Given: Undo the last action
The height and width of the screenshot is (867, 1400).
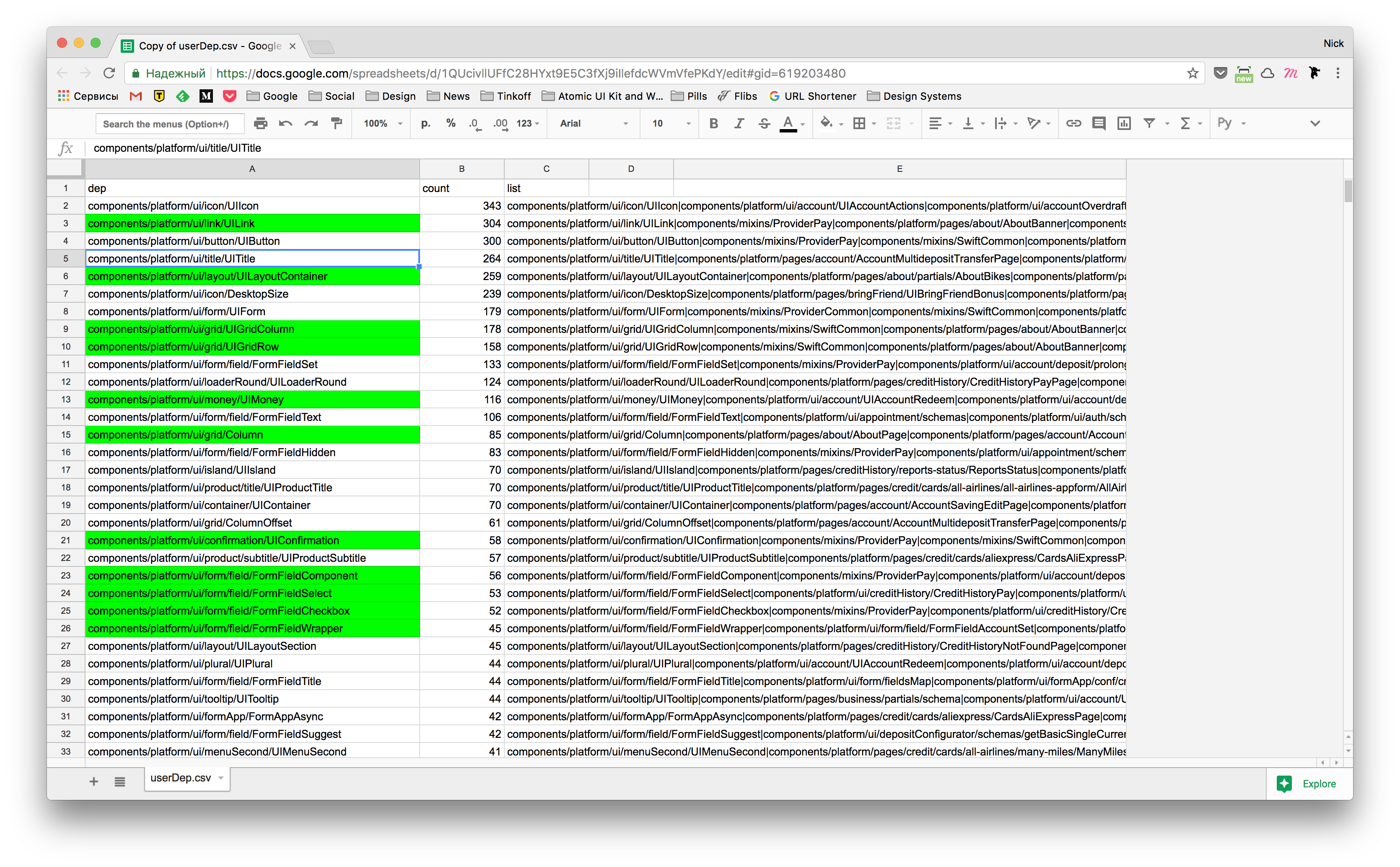Looking at the screenshot, I should point(285,123).
